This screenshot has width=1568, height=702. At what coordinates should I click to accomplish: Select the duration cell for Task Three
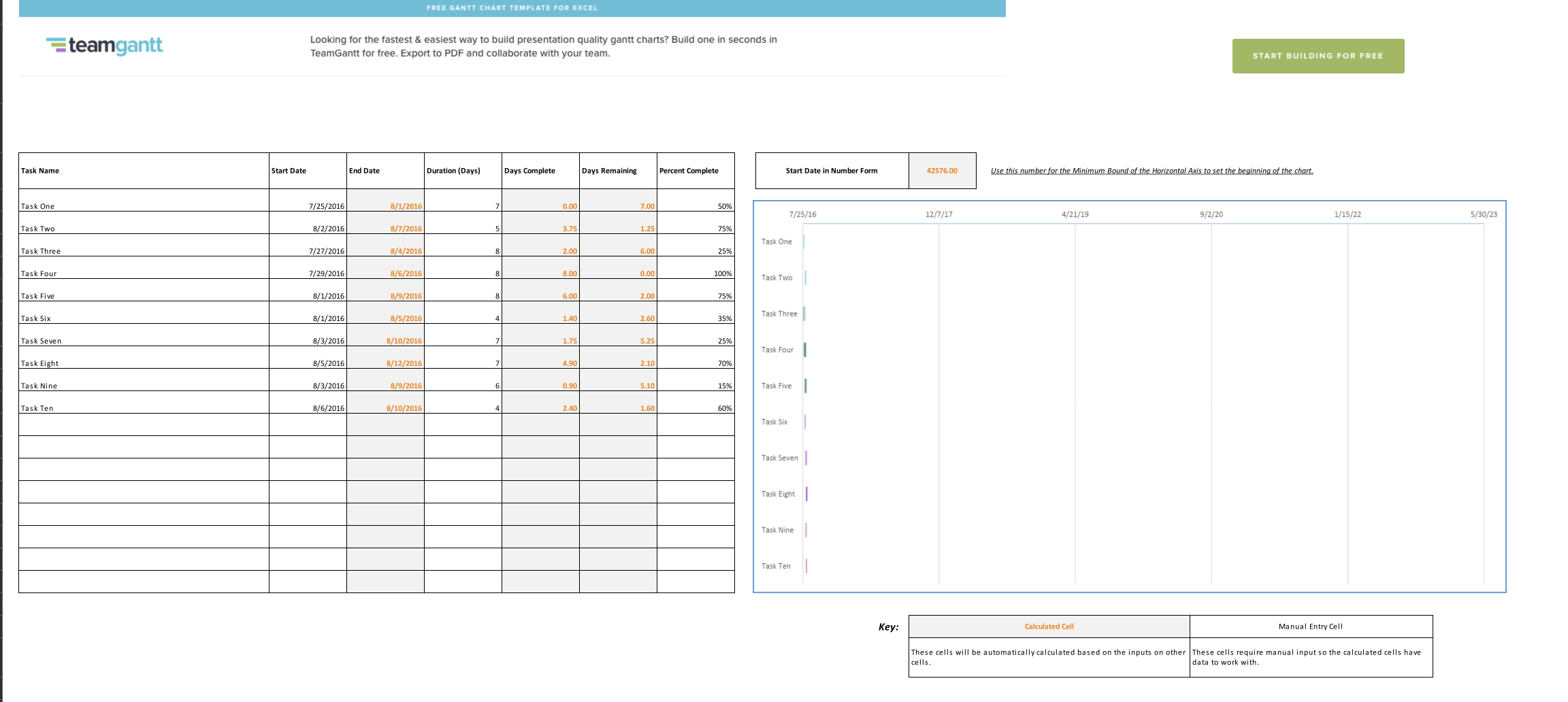pos(463,250)
